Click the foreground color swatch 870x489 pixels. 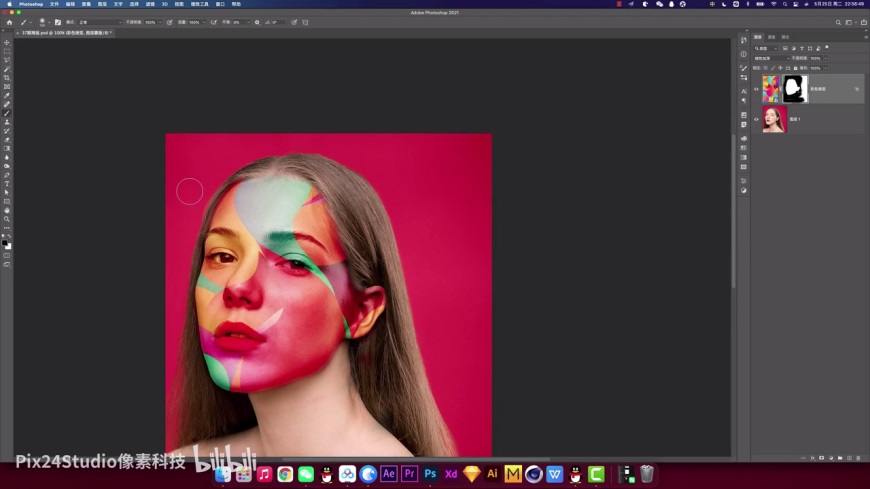tap(5, 241)
